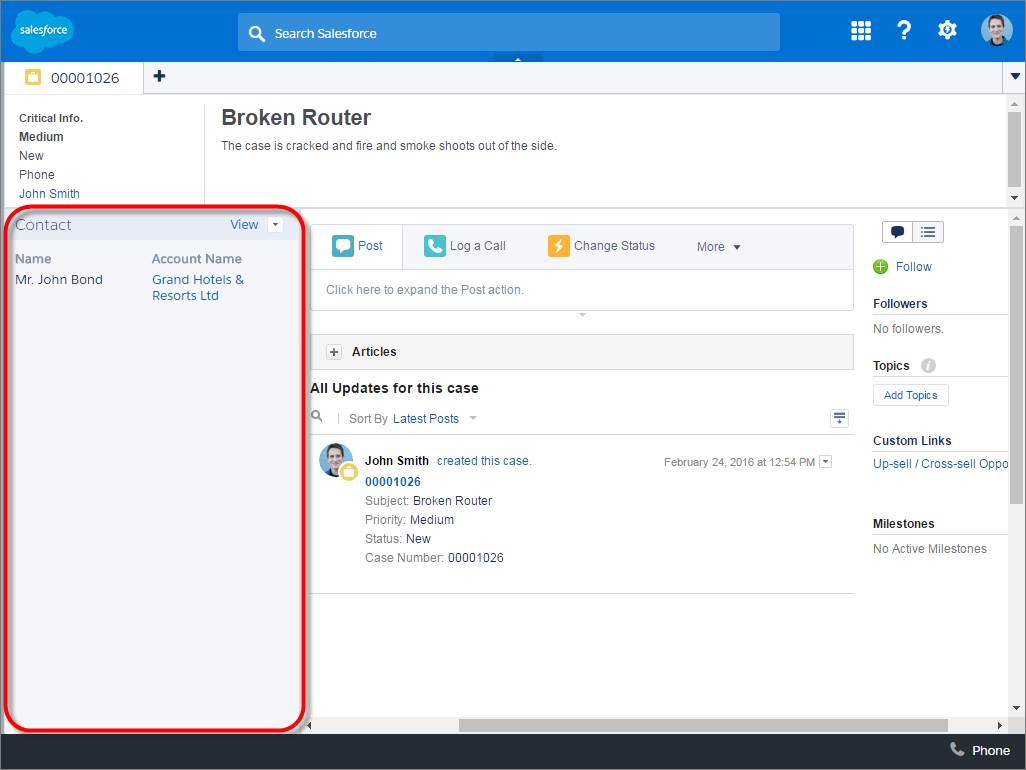Switch to details list view toggle
The height and width of the screenshot is (770, 1026).
coord(928,232)
